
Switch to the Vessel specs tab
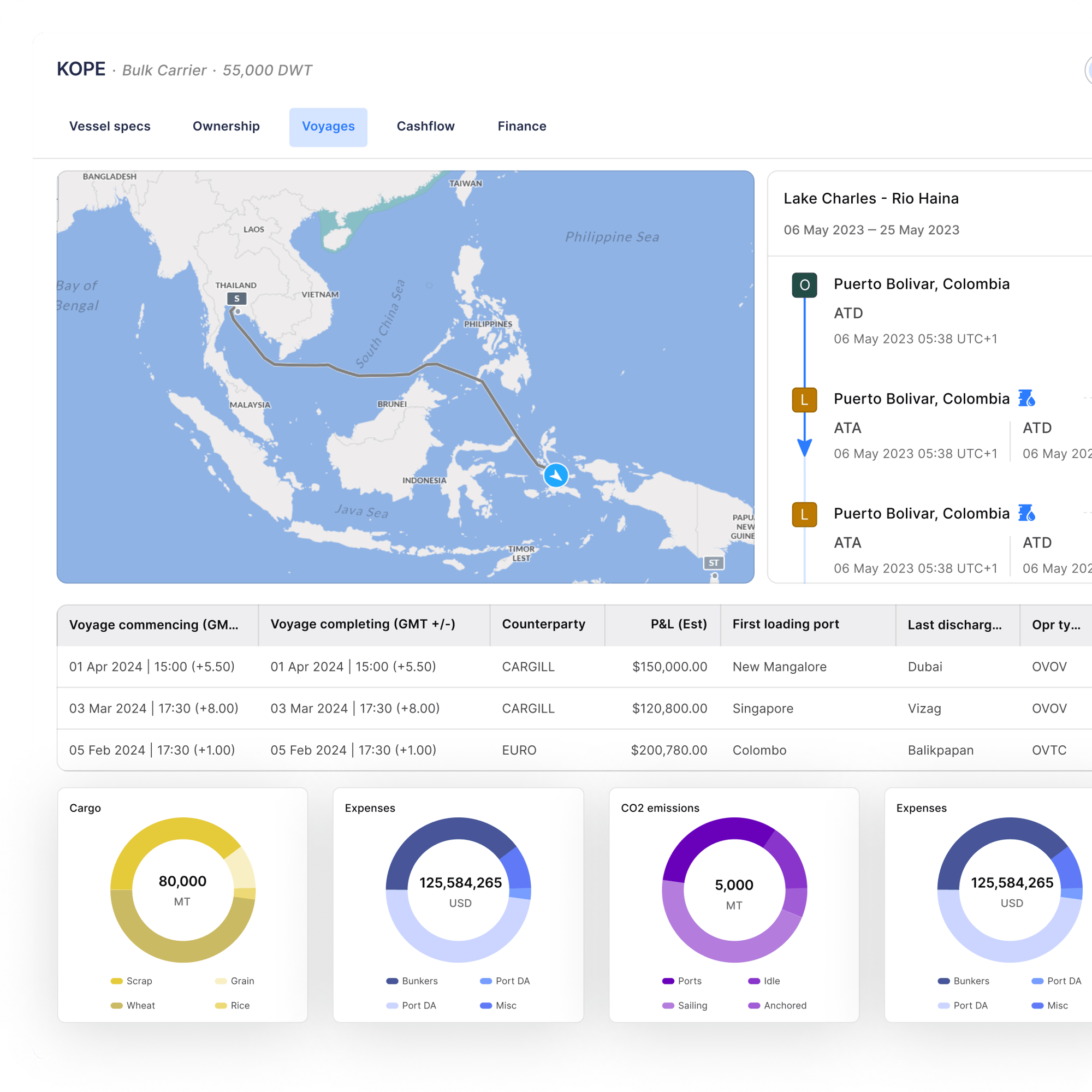(x=110, y=127)
